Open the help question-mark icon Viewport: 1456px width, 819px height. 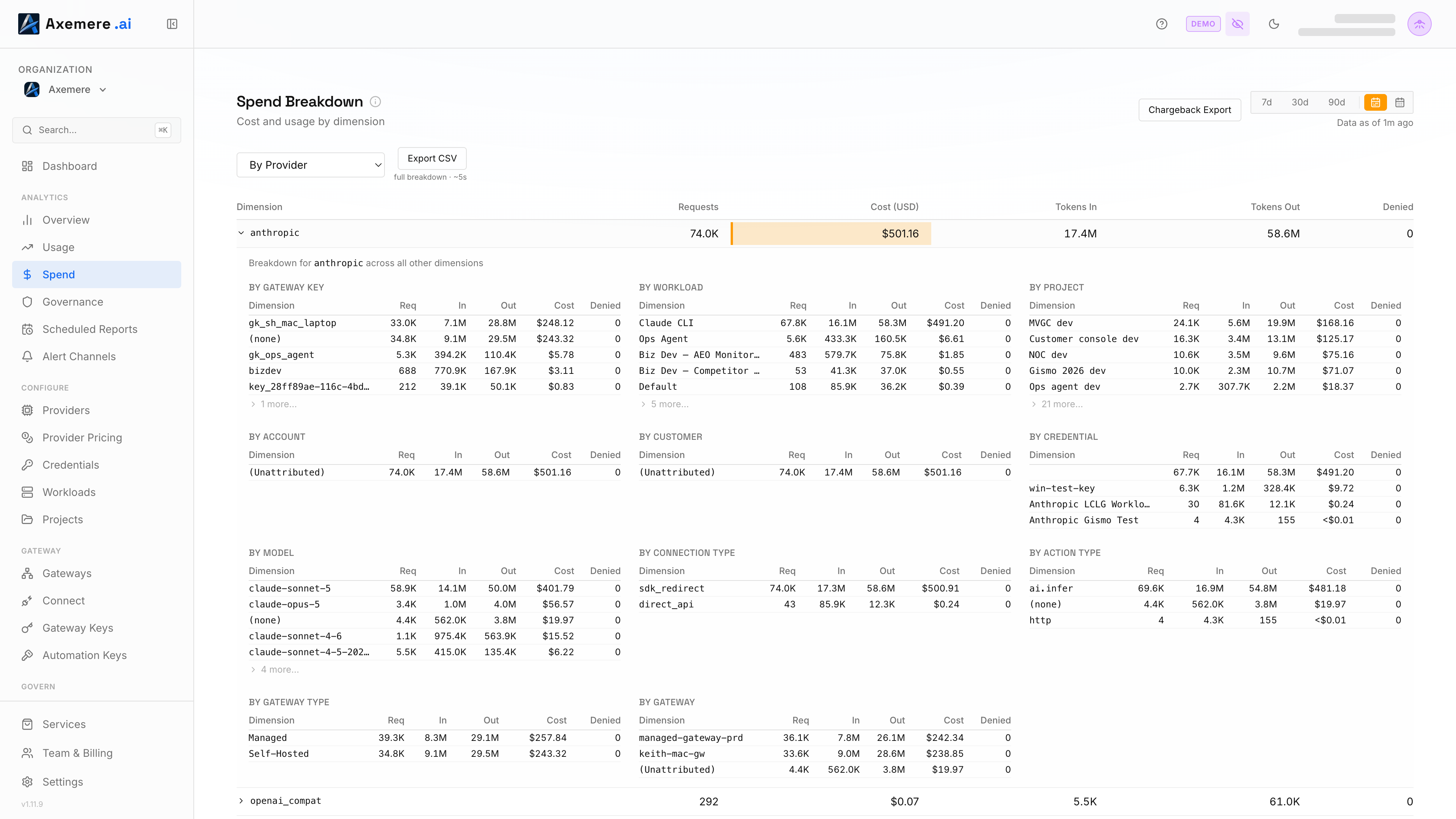pyautogui.click(x=1161, y=24)
